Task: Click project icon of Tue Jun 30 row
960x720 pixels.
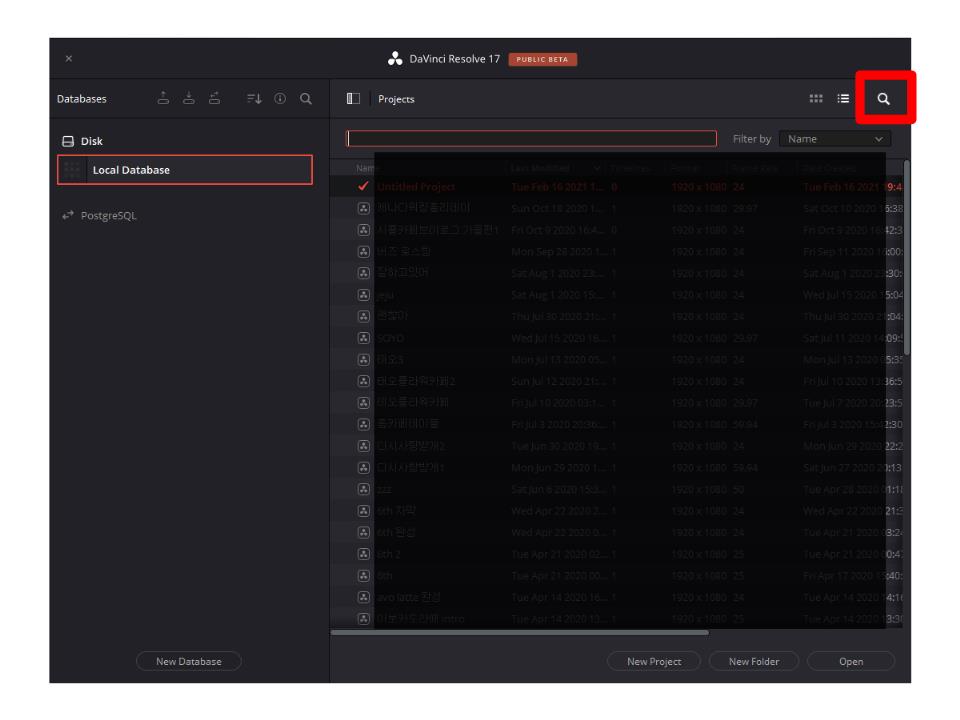Action: 364,446
